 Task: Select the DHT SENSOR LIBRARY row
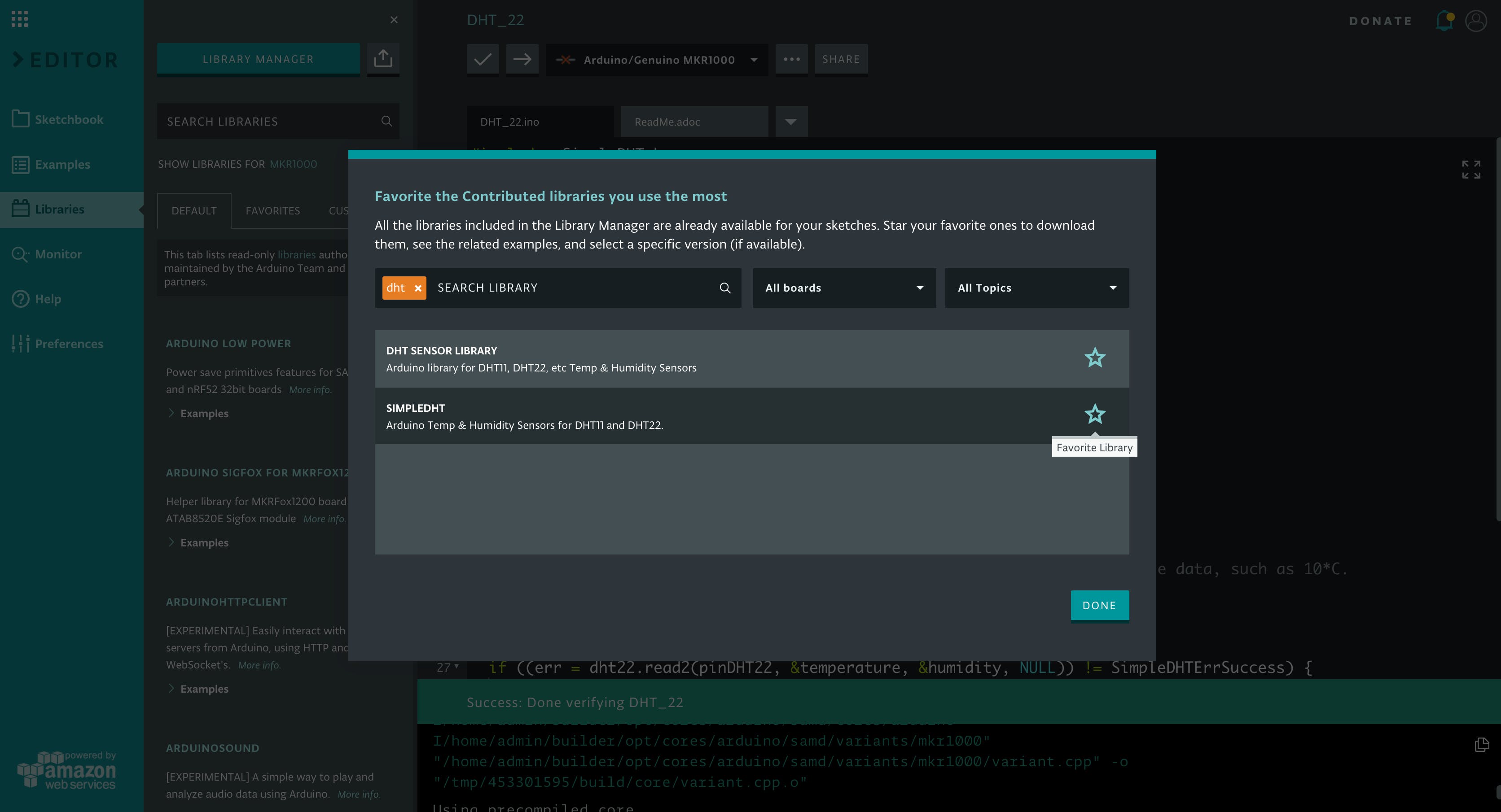(x=752, y=359)
